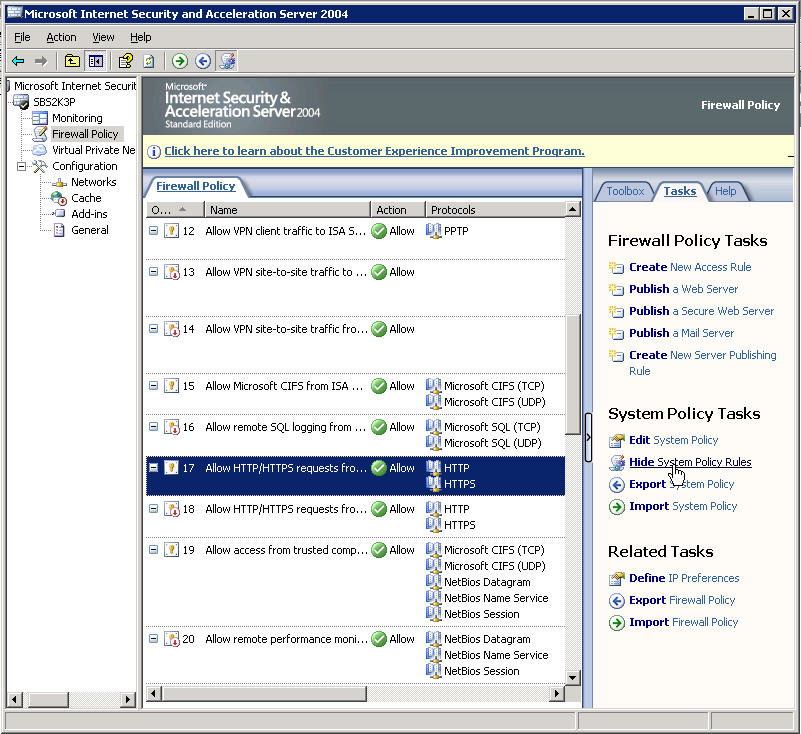The height and width of the screenshot is (734, 801).
Task: Click Edit System Policy link
Action: 673,440
